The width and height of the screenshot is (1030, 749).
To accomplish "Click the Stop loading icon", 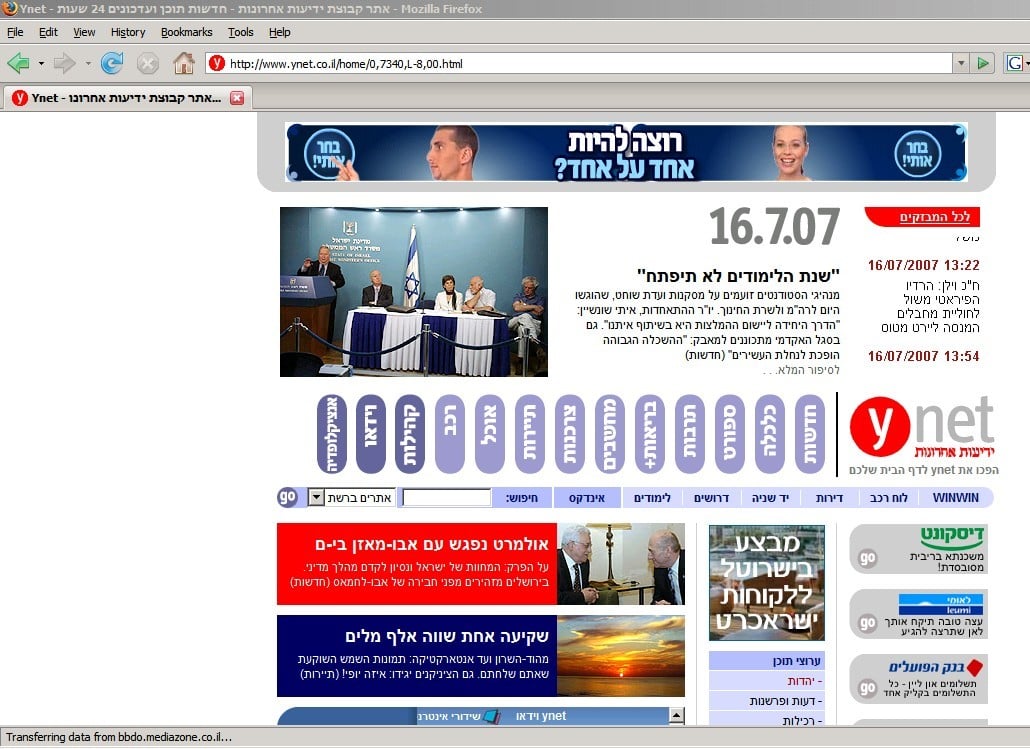I will [x=148, y=64].
